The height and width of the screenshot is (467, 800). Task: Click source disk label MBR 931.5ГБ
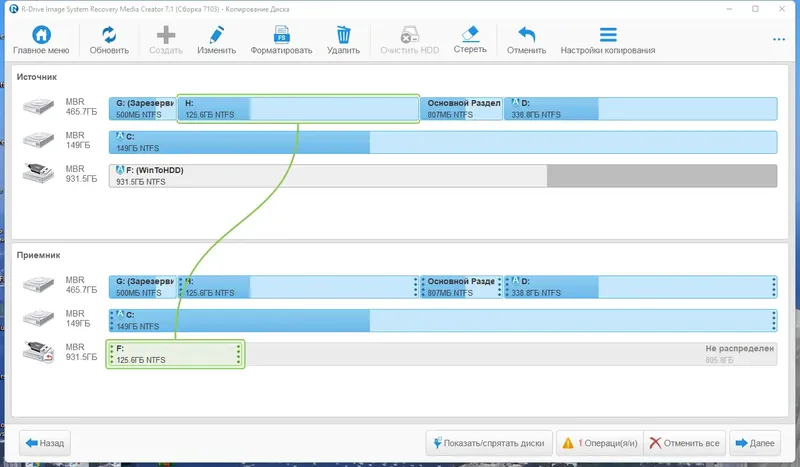click(81, 174)
